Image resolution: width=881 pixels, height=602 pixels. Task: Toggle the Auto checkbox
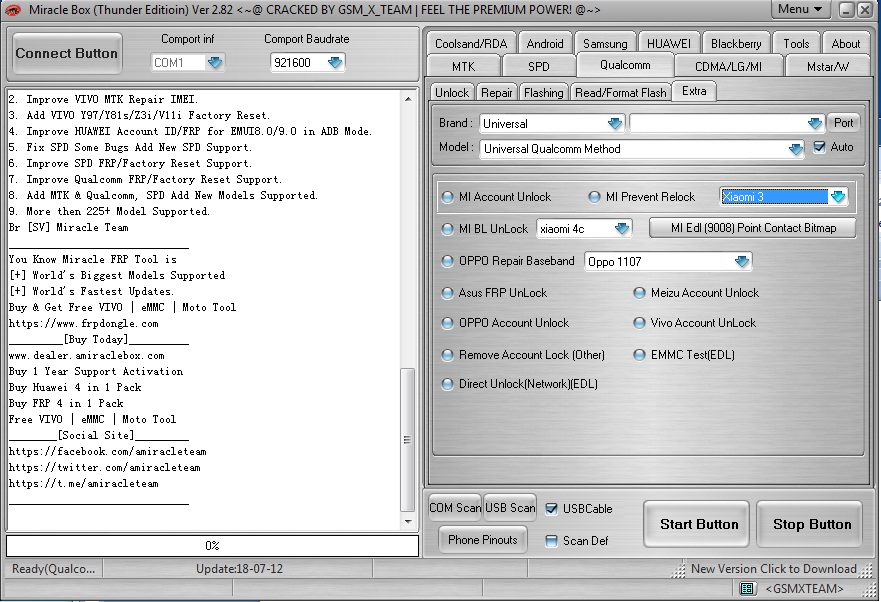coord(820,147)
